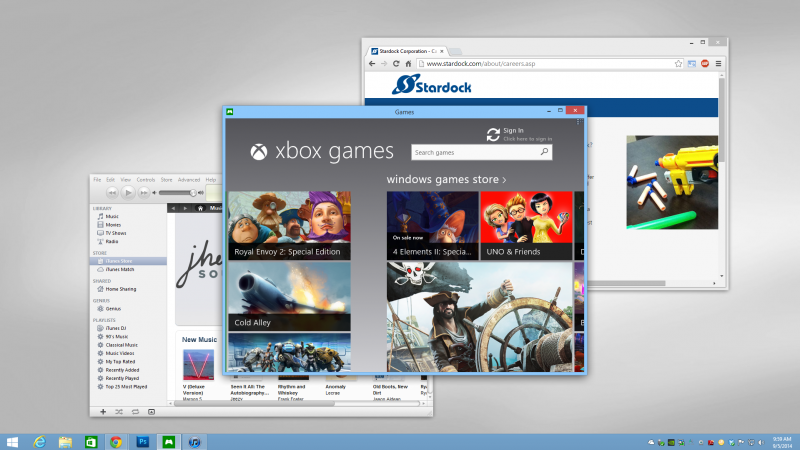
Task: Select Genius in the iTunes sidebar
Action: pos(113,309)
